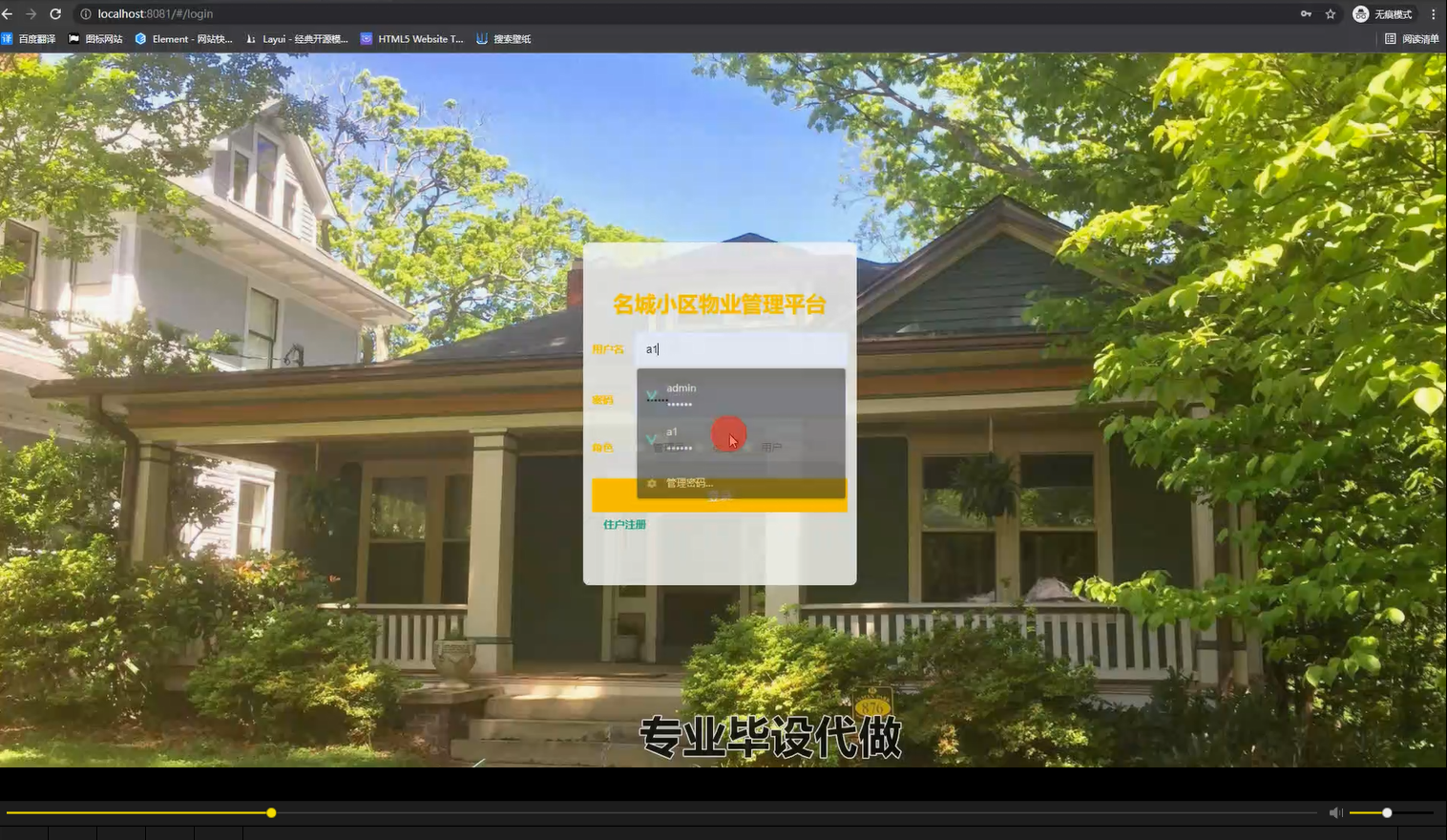Image resolution: width=1447 pixels, height=840 pixels.
Task: Open the 阅读清单 reading list
Action: (x=1415, y=39)
